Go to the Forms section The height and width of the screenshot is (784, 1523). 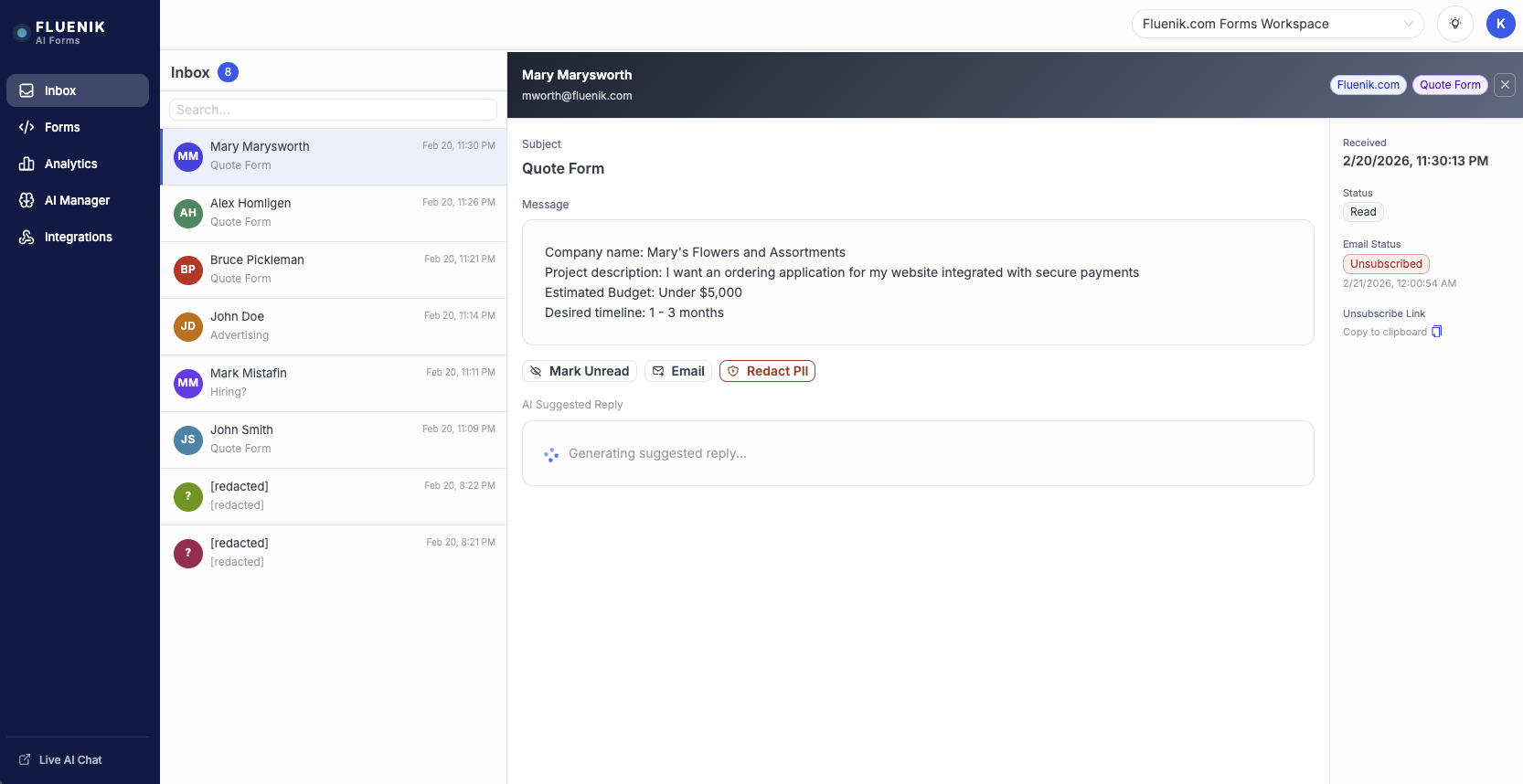click(x=61, y=127)
